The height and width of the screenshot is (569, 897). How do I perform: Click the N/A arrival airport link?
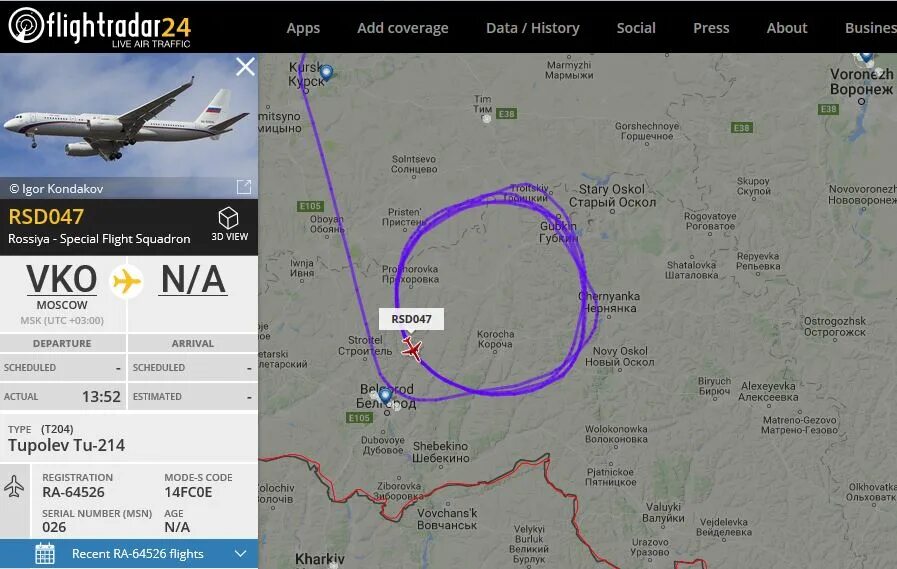pos(193,280)
